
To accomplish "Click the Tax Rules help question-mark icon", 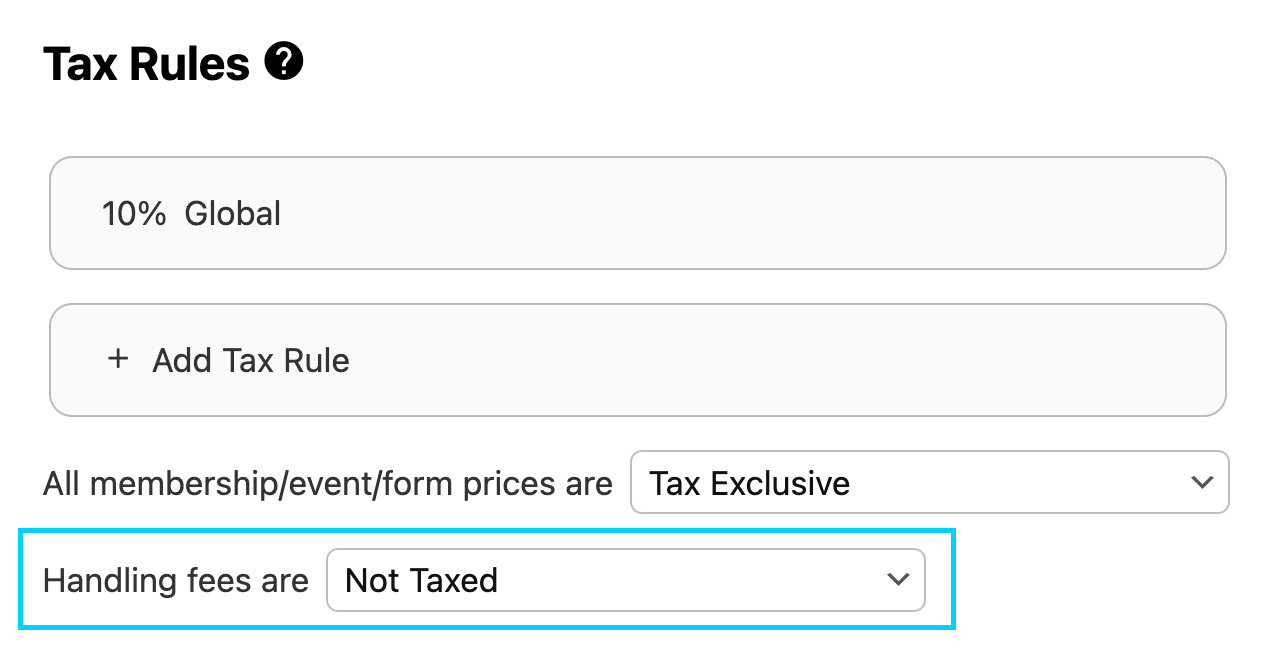I will click(x=284, y=63).
